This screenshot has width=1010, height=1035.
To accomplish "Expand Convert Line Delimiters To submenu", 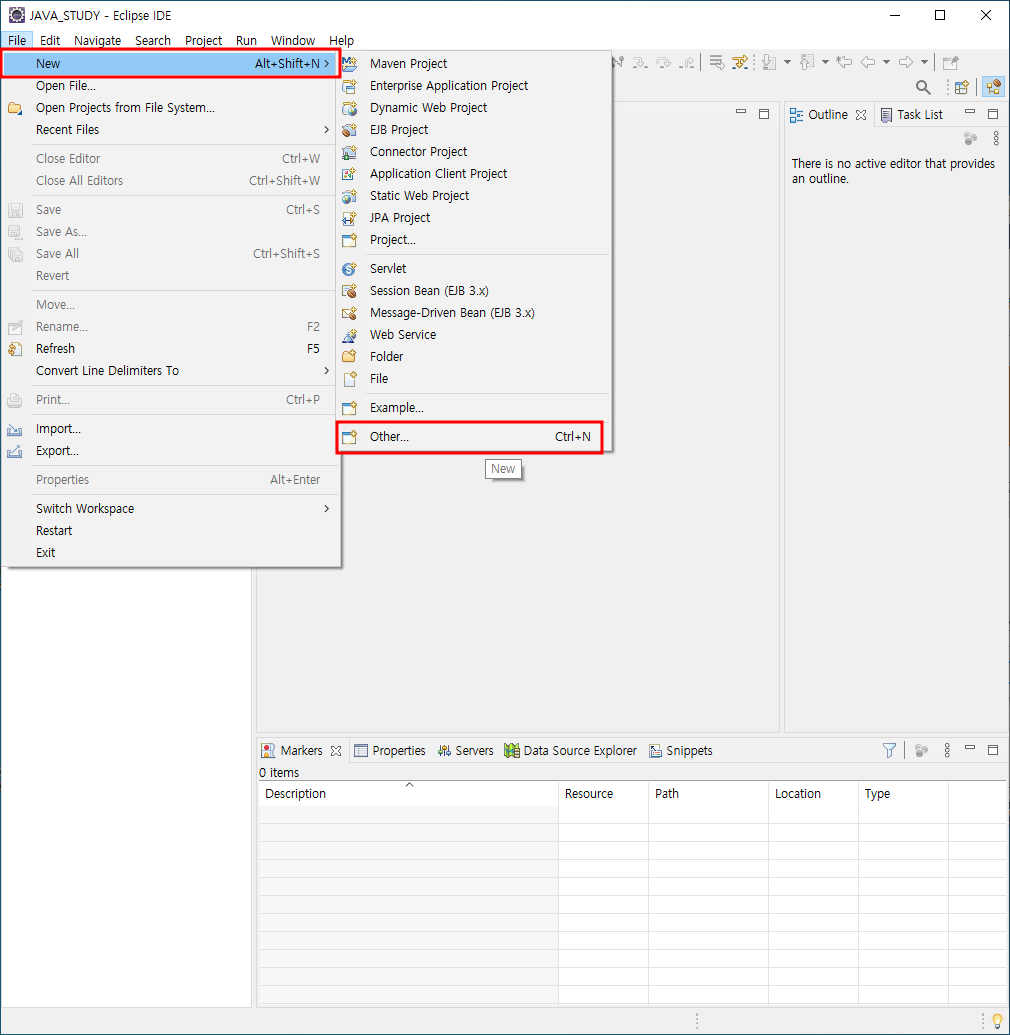I will coord(171,371).
